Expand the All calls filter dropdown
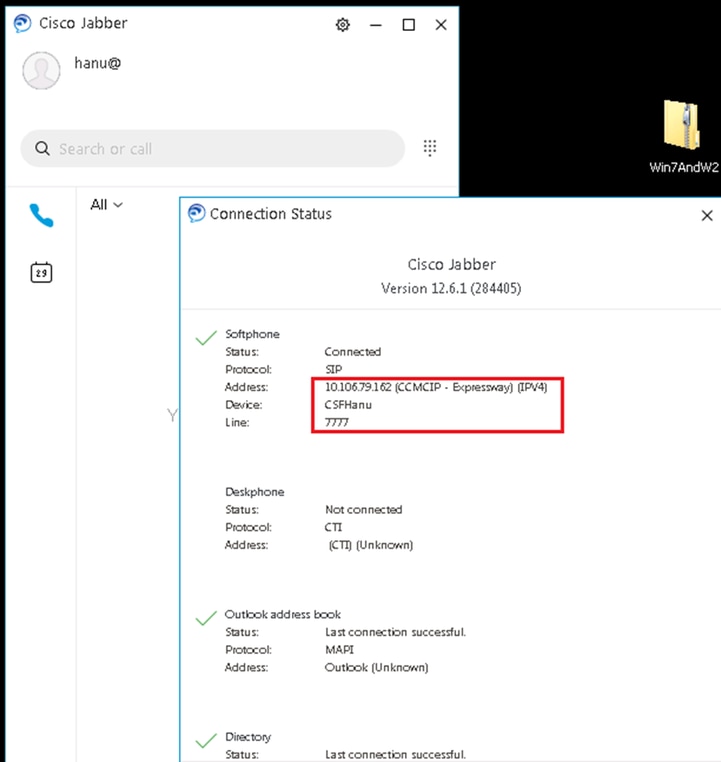This screenshot has height=762, width=721. pyautogui.click(x=106, y=205)
